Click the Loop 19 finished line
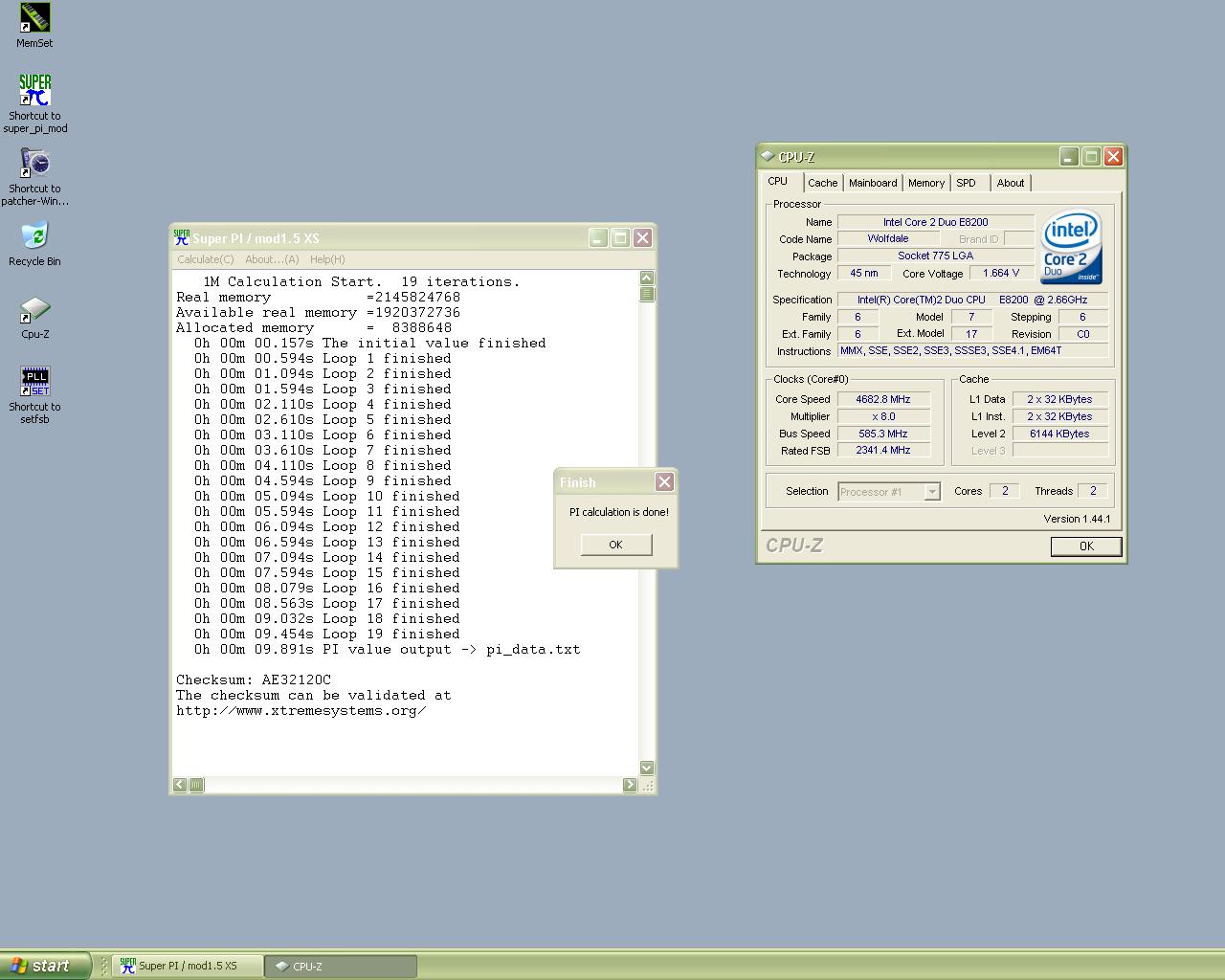The height and width of the screenshot is (980, 1225). point(326,634)
